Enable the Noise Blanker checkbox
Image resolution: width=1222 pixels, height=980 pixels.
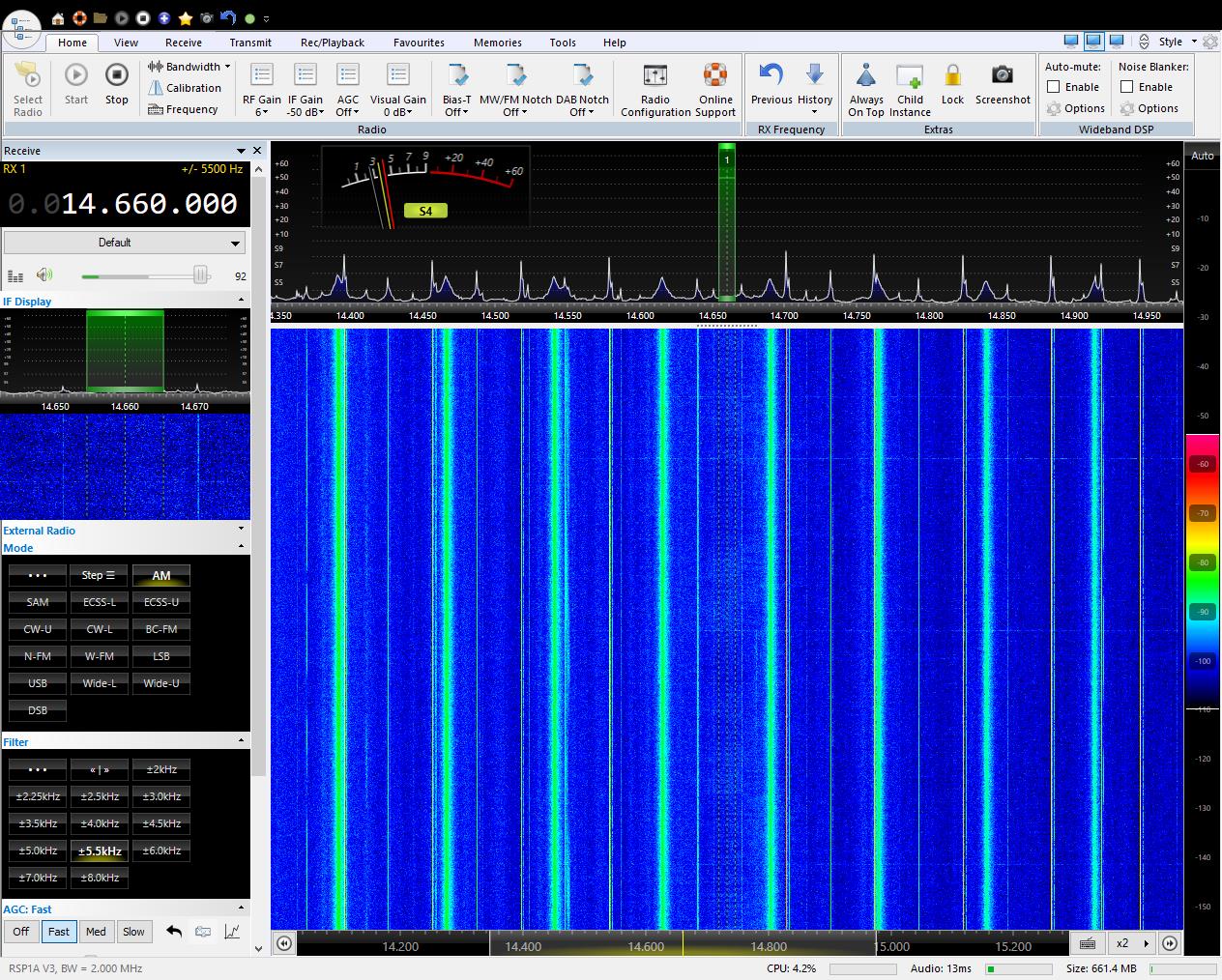[1127, 87]
